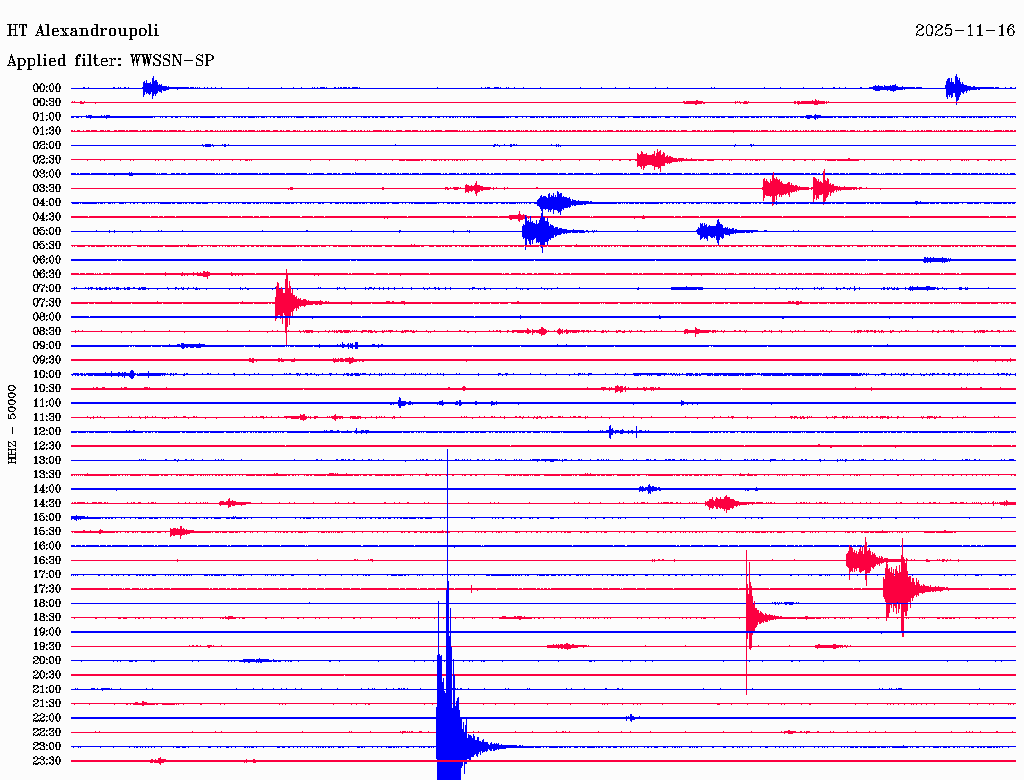Viewport: 1024px width, 780px height.
Task: Select the 23:00 time label
Action: point(47,747)
